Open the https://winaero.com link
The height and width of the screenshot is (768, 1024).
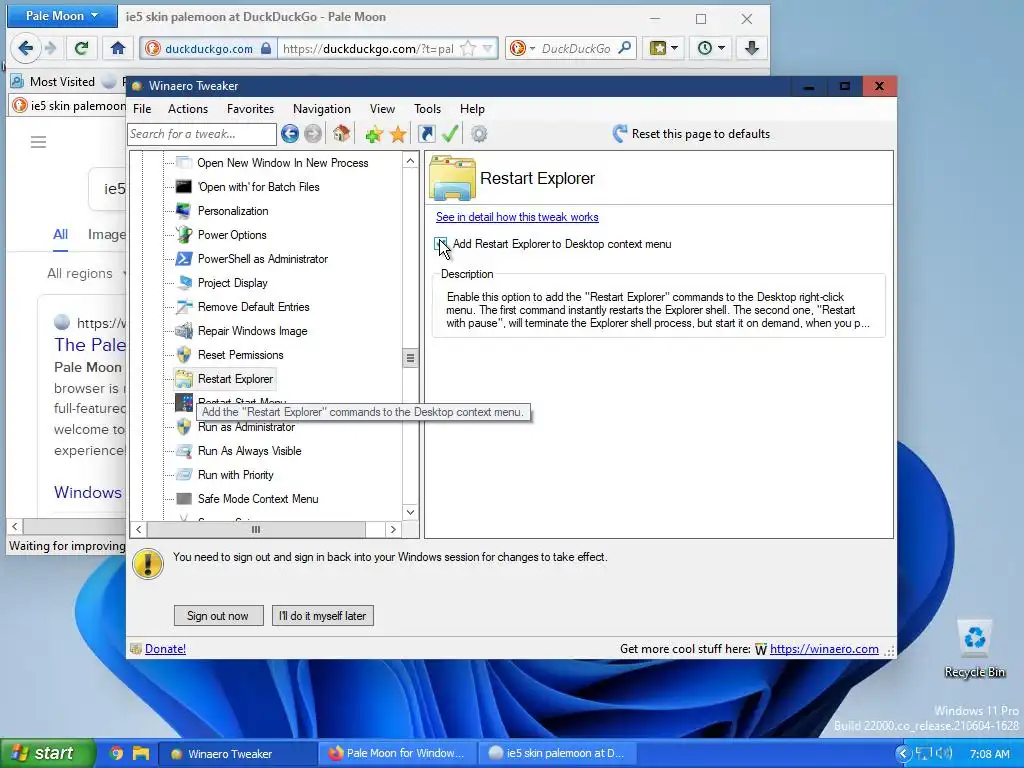(824, 648)
